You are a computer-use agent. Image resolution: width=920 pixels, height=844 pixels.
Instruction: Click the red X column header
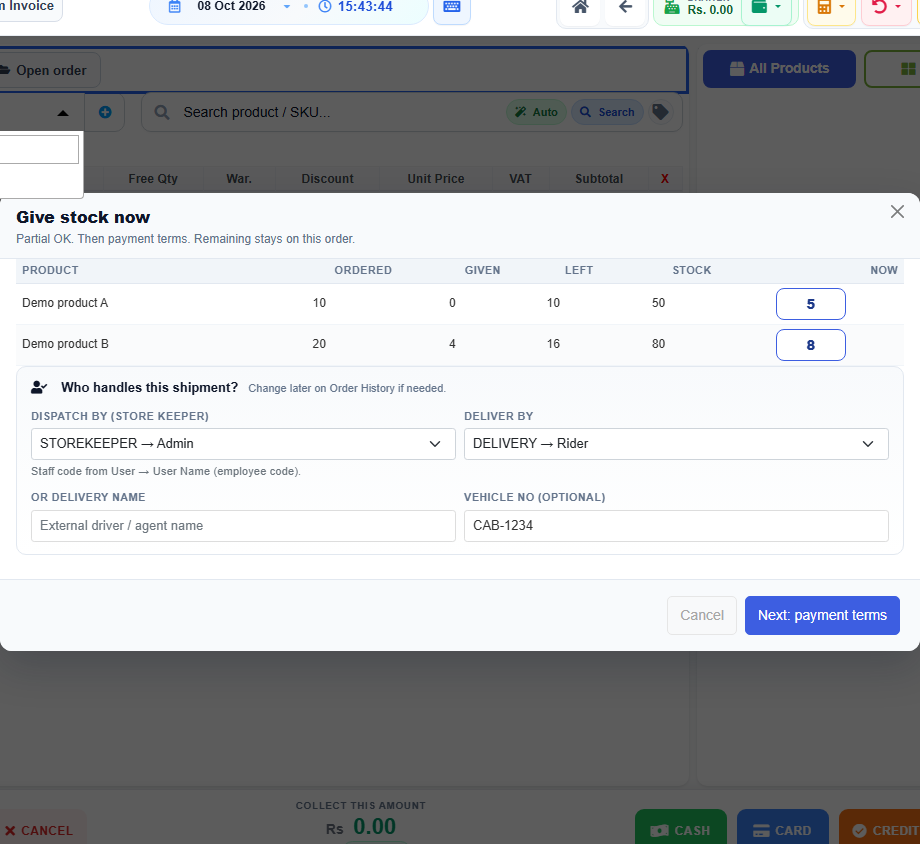tap(665, 179)
